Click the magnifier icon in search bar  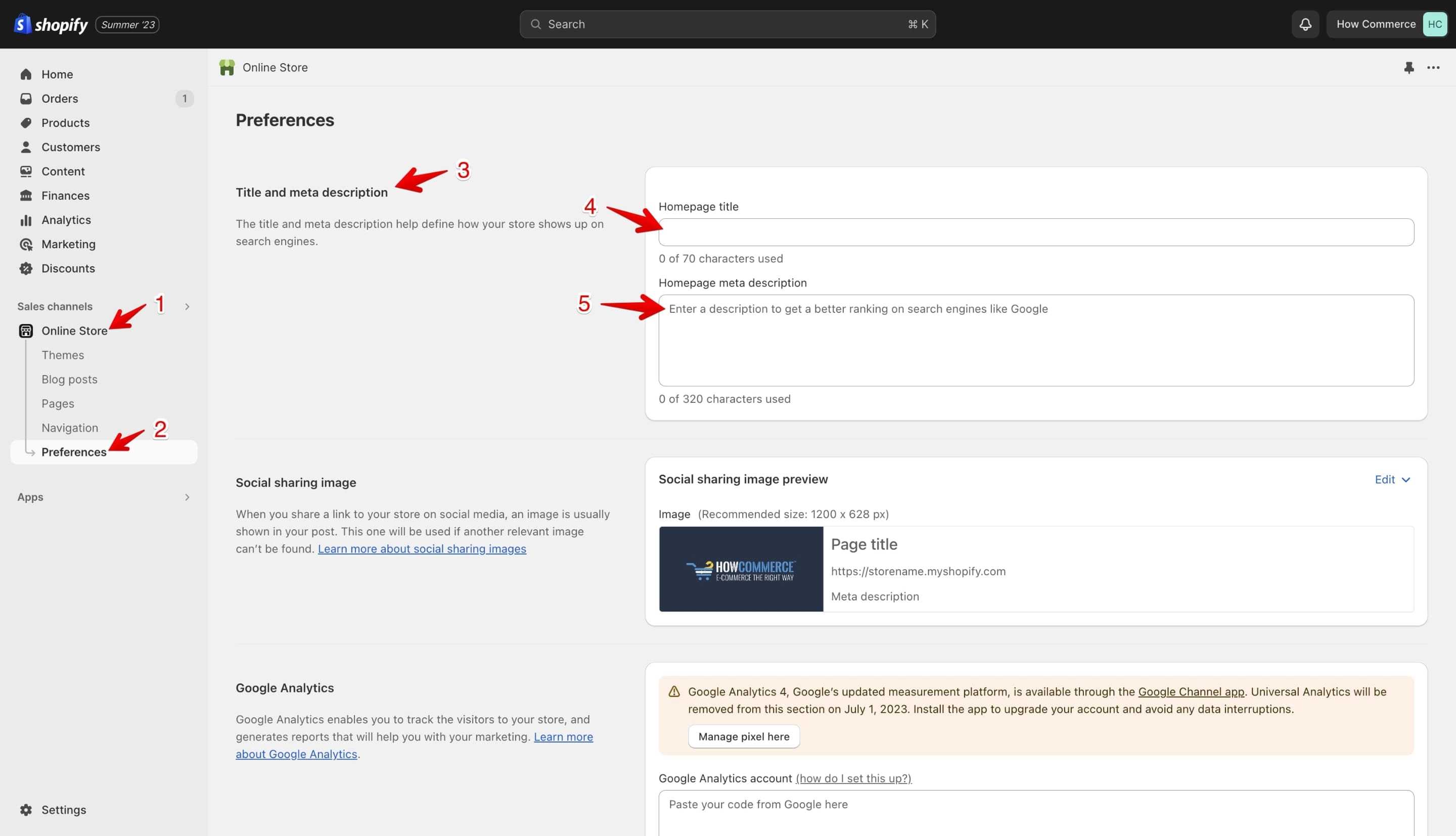point(535,24)
